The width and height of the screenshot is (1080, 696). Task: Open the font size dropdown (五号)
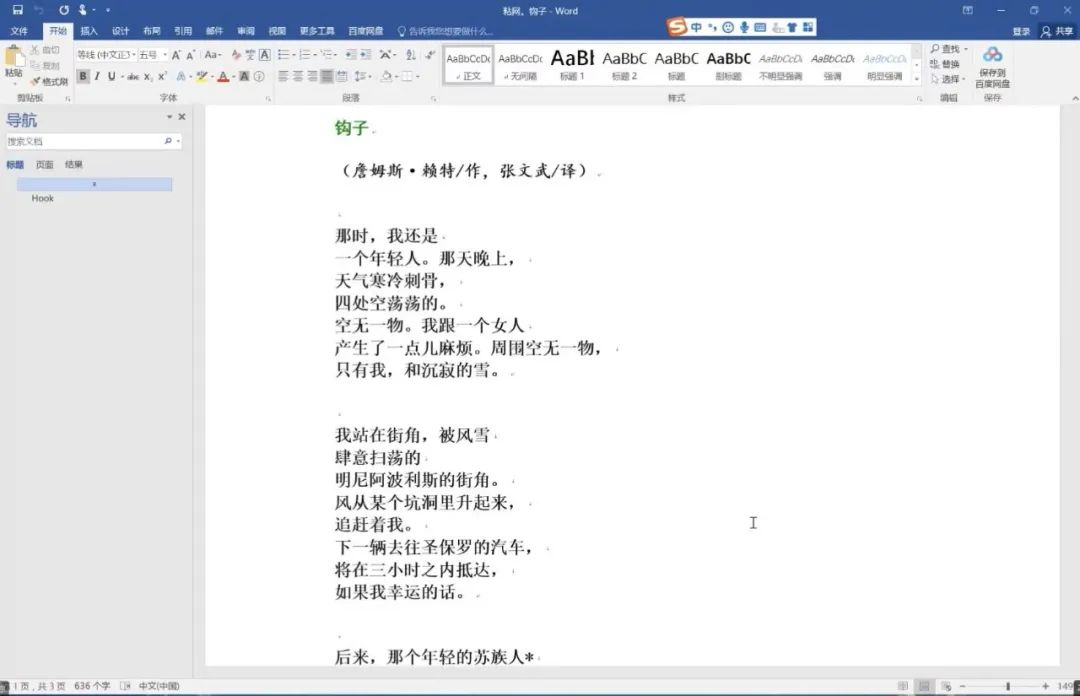[x=165, y=55]
